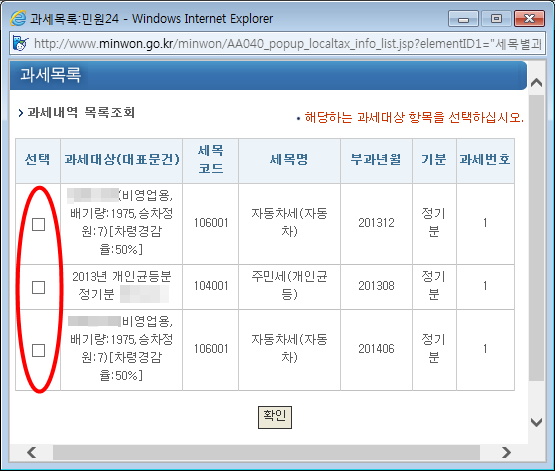This screenshot has height=471, width=555.
Task: Close the 과세목록 popup window
Action: 529,19
